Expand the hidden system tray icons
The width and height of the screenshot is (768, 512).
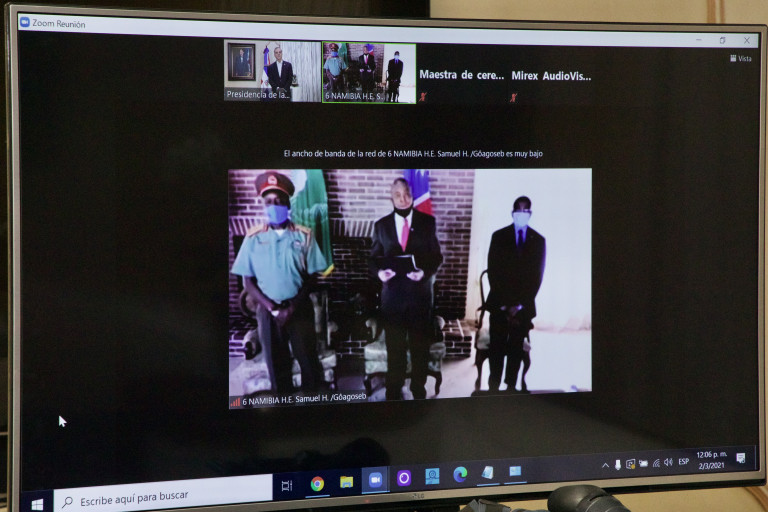[x=605, y=465]
